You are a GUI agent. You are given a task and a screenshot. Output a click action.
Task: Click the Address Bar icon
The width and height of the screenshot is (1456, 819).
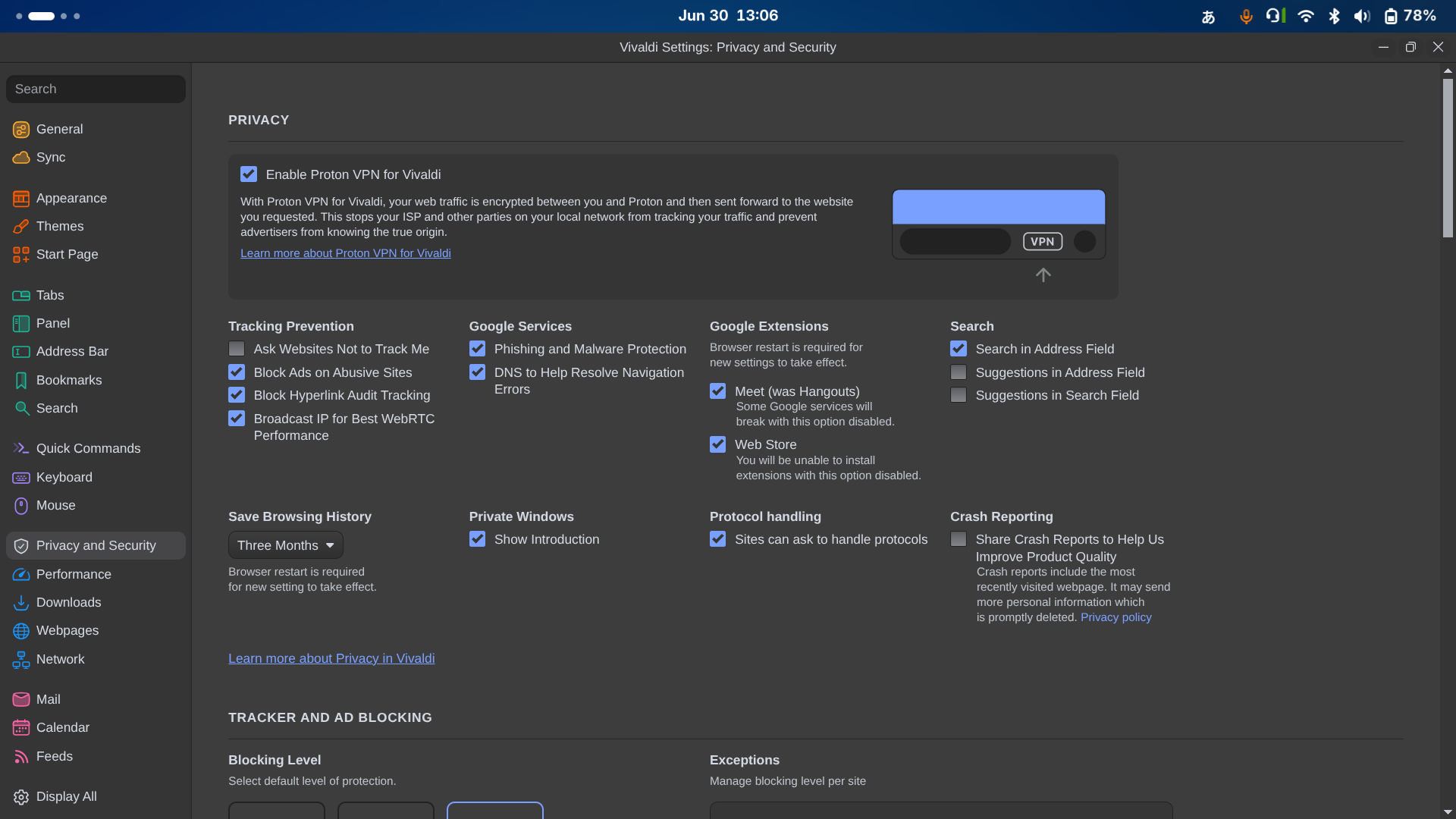(x=21, y=352)
